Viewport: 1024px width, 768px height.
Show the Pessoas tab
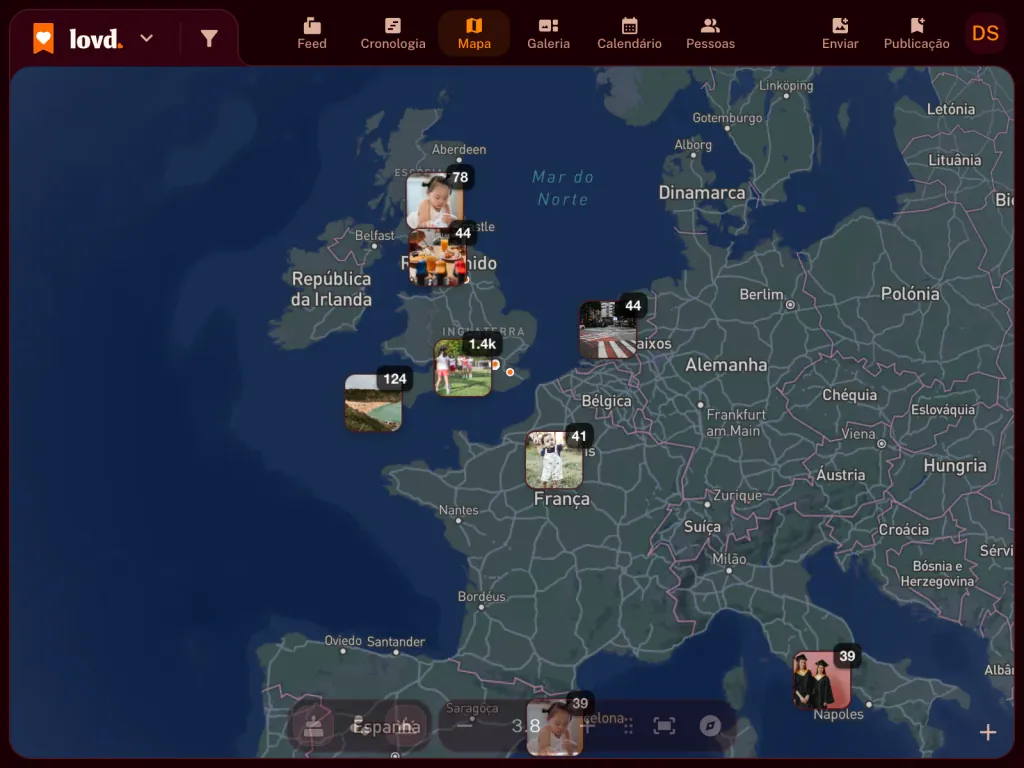[711, 34]
